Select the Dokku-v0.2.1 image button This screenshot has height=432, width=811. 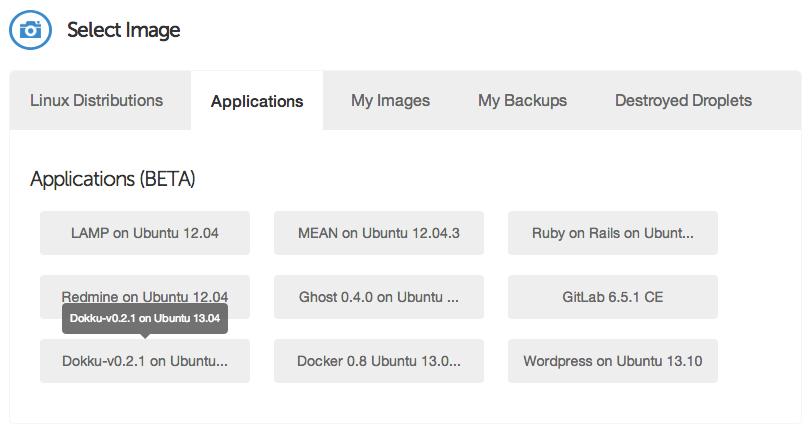145,361
